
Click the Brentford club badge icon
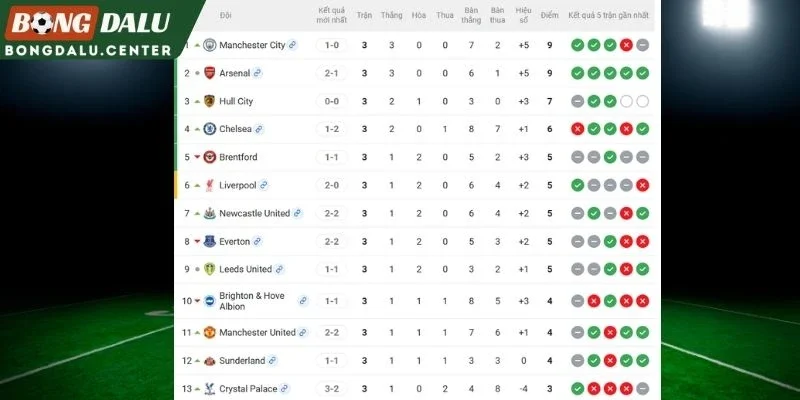[210, 157]
